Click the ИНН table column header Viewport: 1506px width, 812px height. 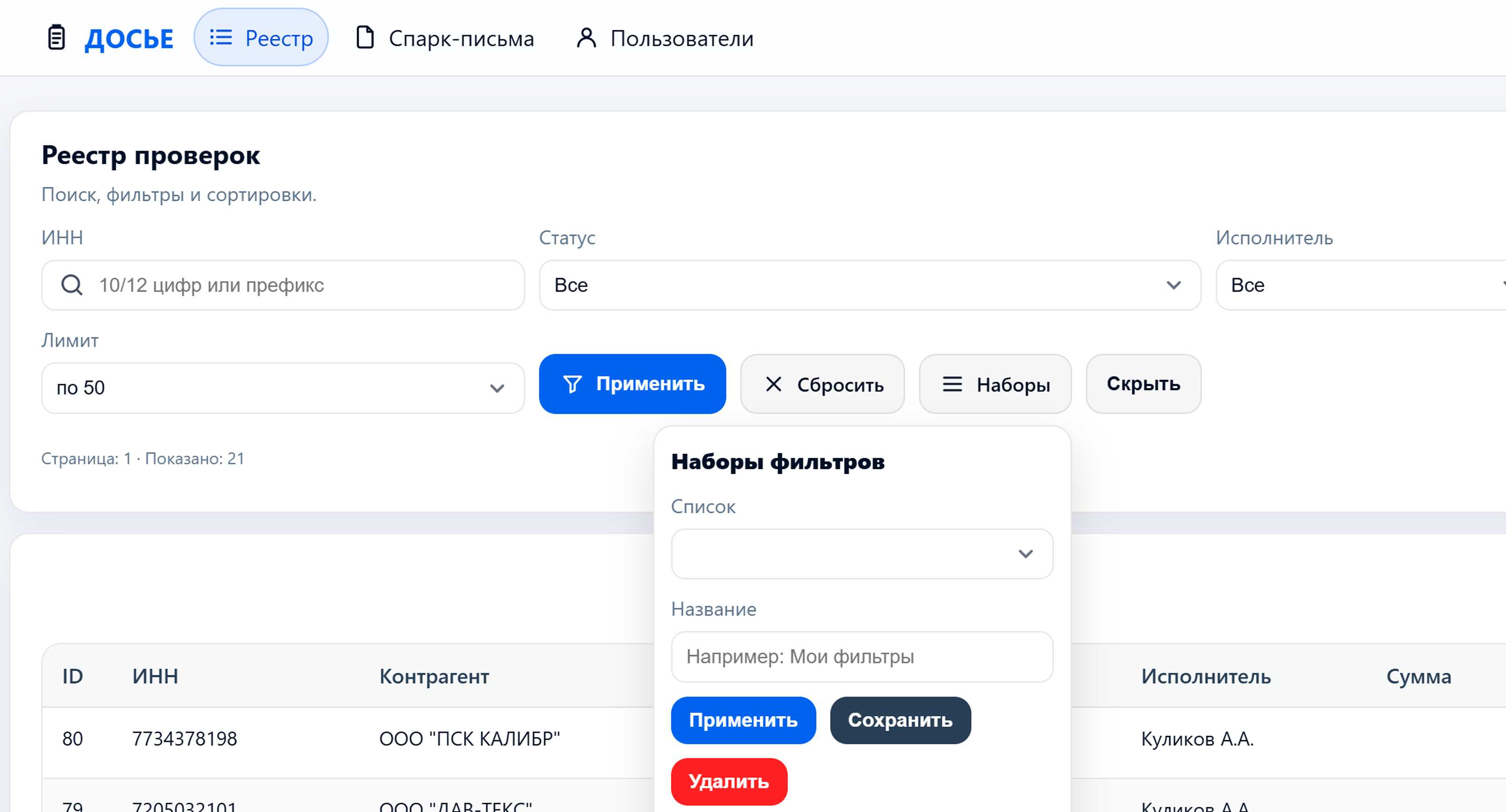(155, 676)
